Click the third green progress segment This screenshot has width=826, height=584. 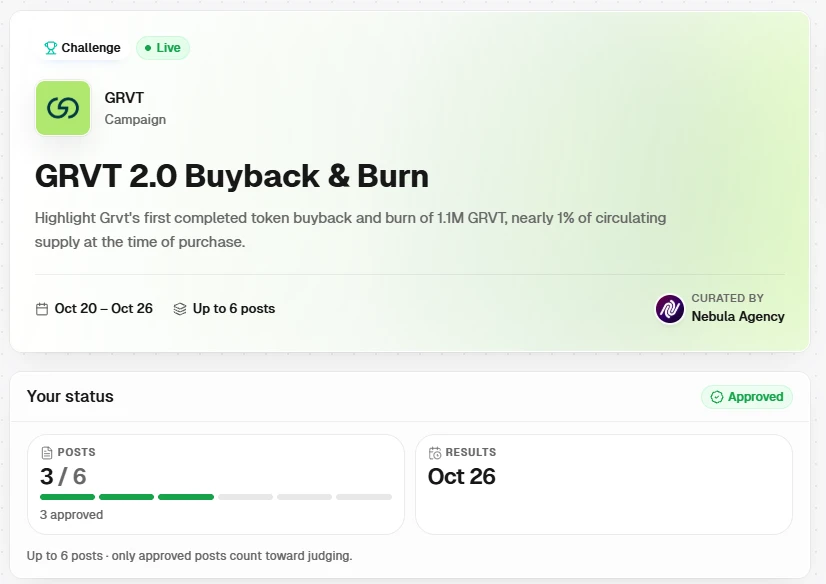[x=186, y=497]
